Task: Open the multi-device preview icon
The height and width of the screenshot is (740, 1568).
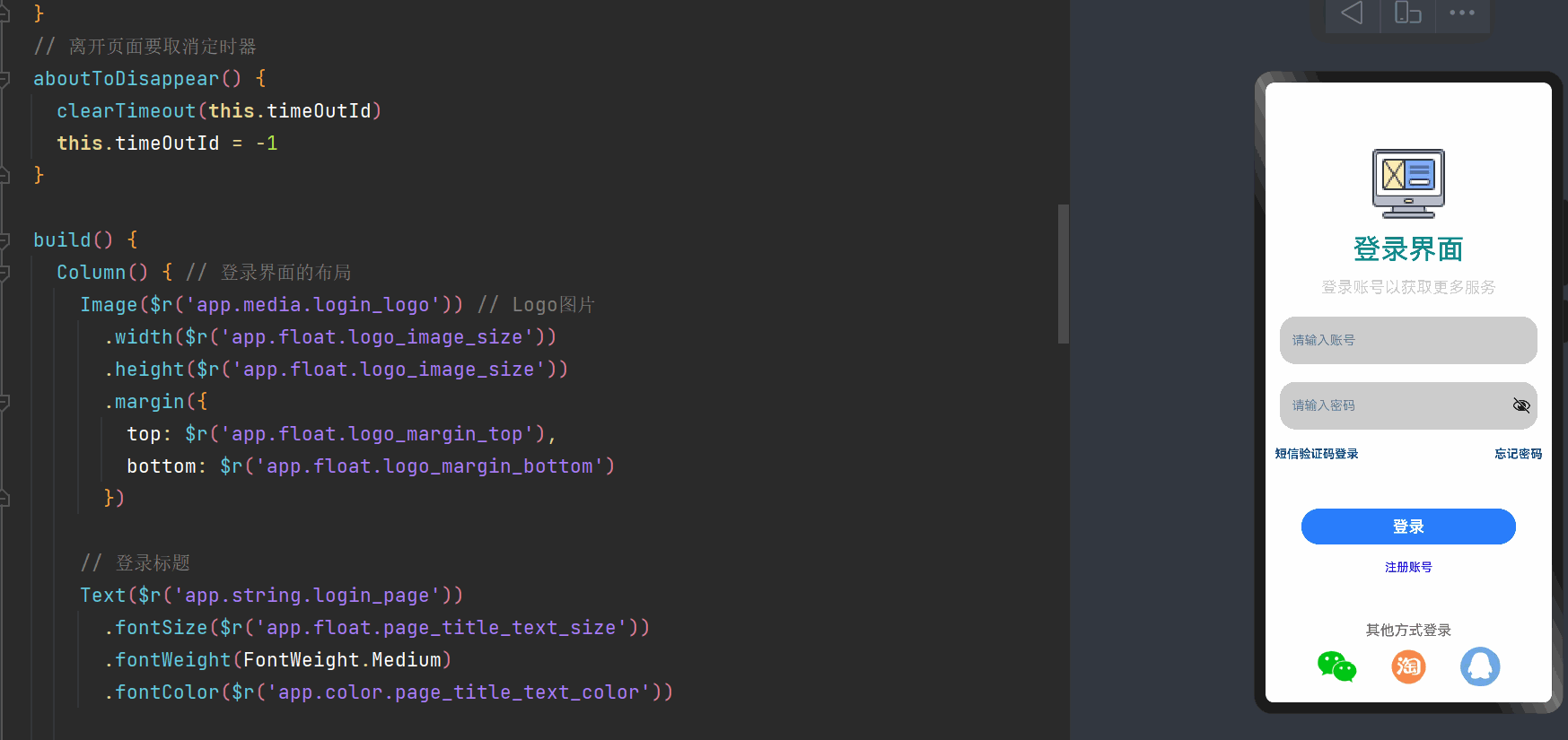Action: 1407,13
